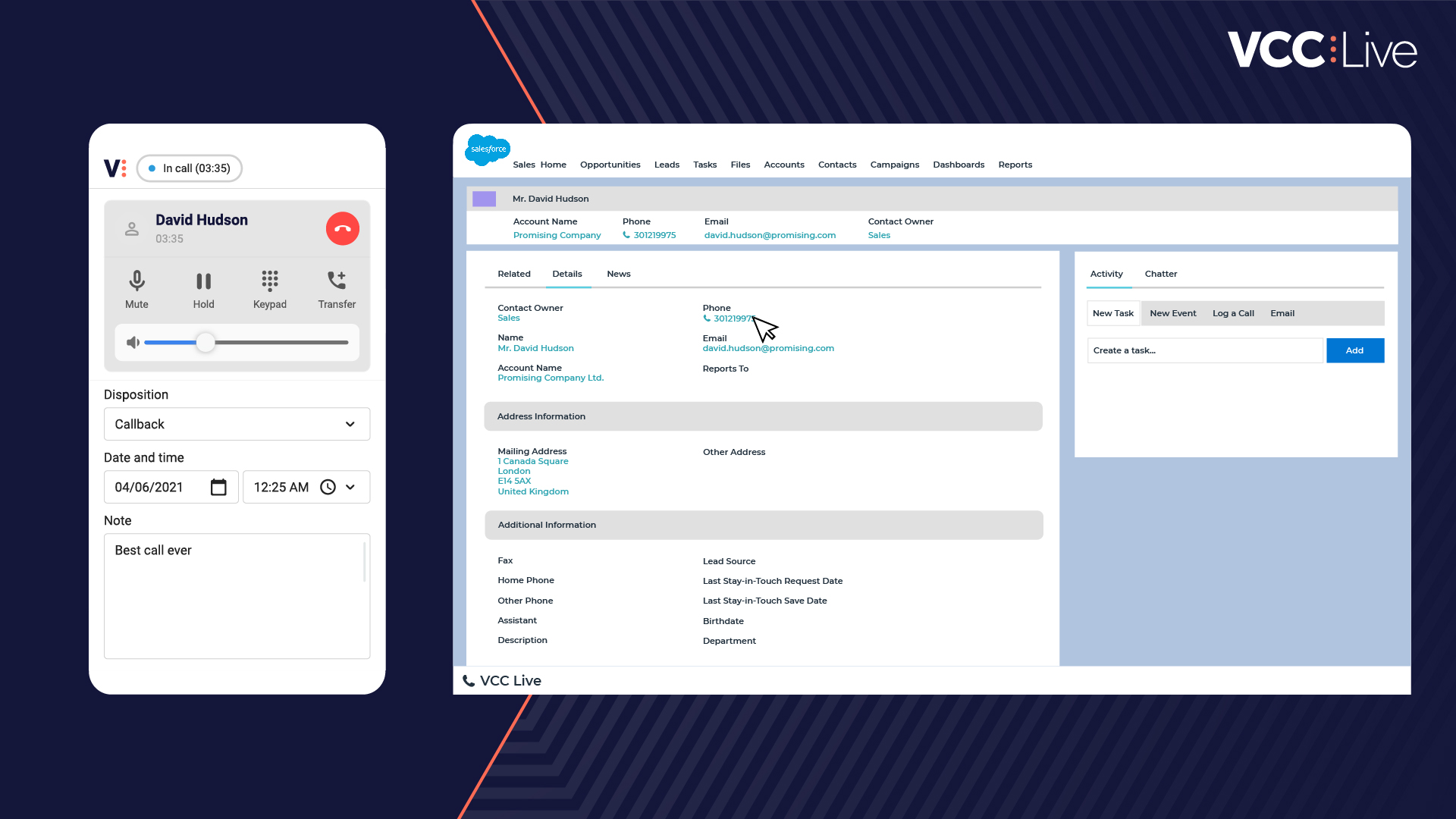
Task: Open the calendar date picker icon
Action: click(x=218, y=487)
